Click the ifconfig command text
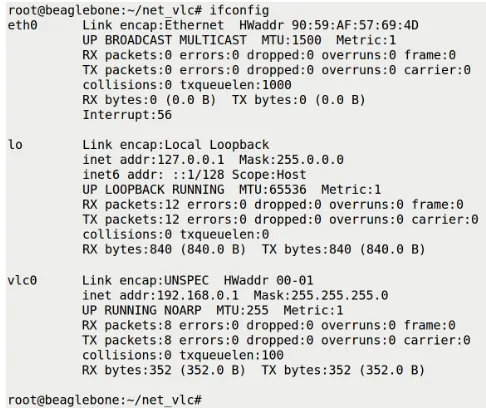 point(239,10)
